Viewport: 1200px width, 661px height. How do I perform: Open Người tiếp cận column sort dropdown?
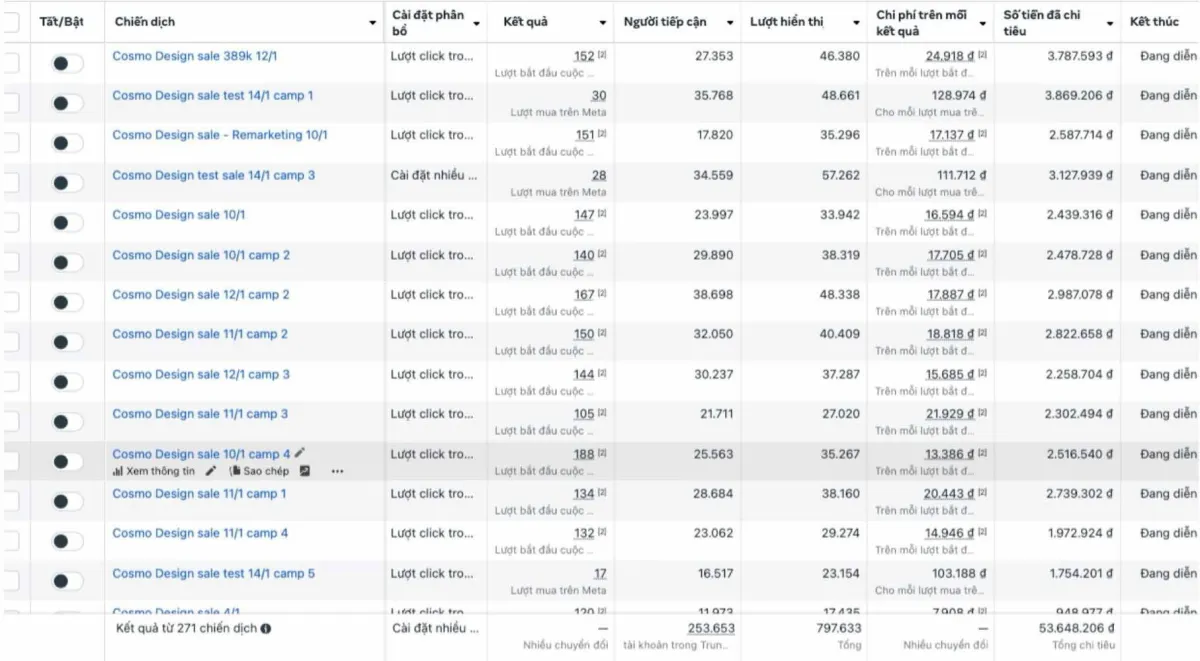click(x=730, y=22)
